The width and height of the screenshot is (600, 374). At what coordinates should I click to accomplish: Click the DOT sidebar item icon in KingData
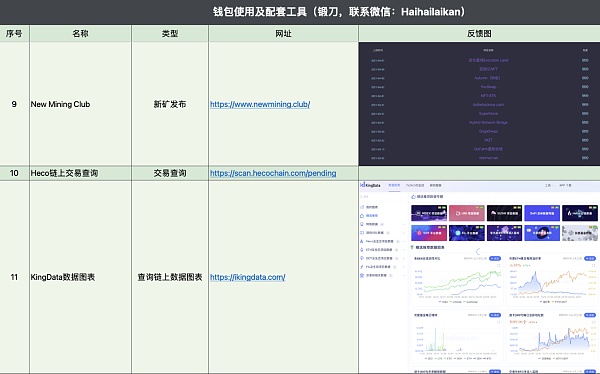(362, 258)
